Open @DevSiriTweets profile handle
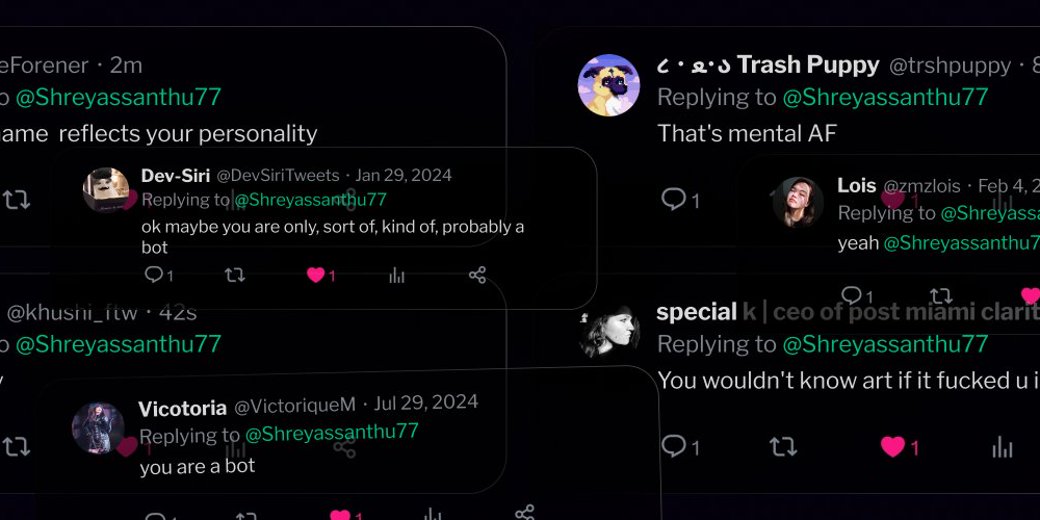 (278, 176)
